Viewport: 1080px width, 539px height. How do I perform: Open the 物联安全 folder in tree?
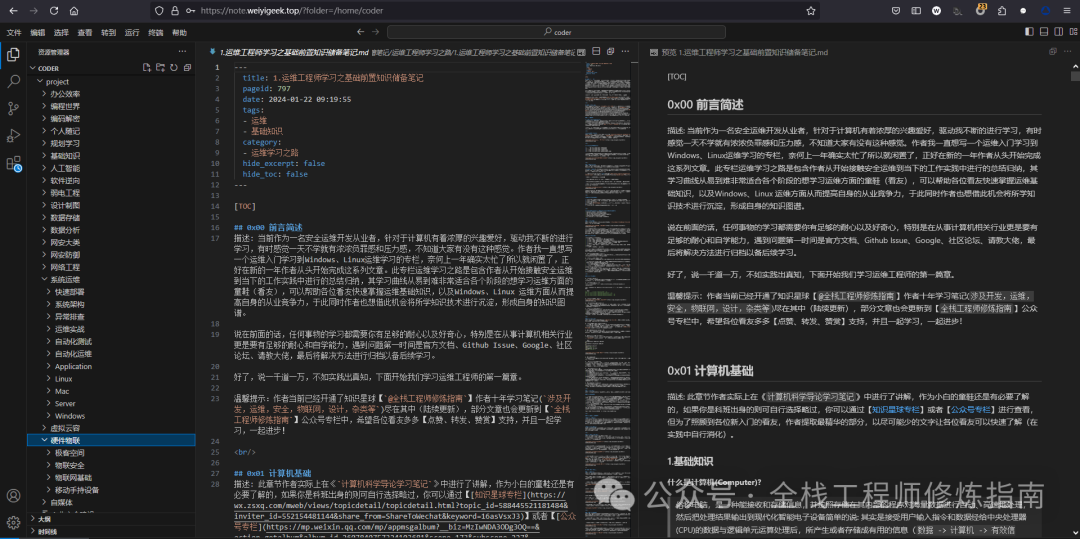pyautogui.click(x=69, y=465)
